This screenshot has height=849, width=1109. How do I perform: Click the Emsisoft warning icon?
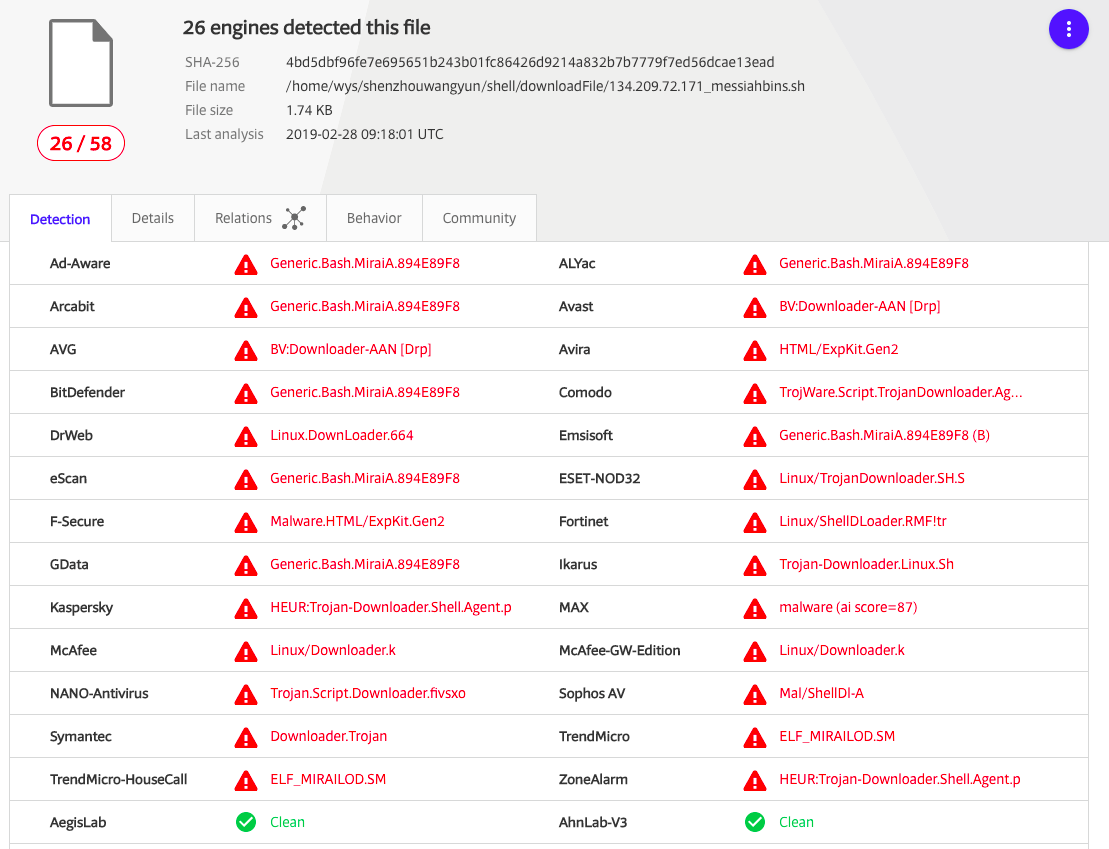point(755,437)
